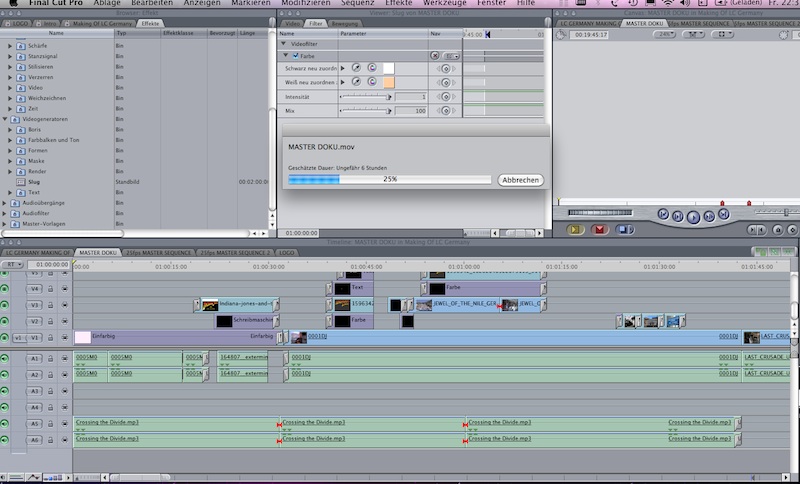
Task: Toggle visibility of track V4
Action: click(6, 289)
